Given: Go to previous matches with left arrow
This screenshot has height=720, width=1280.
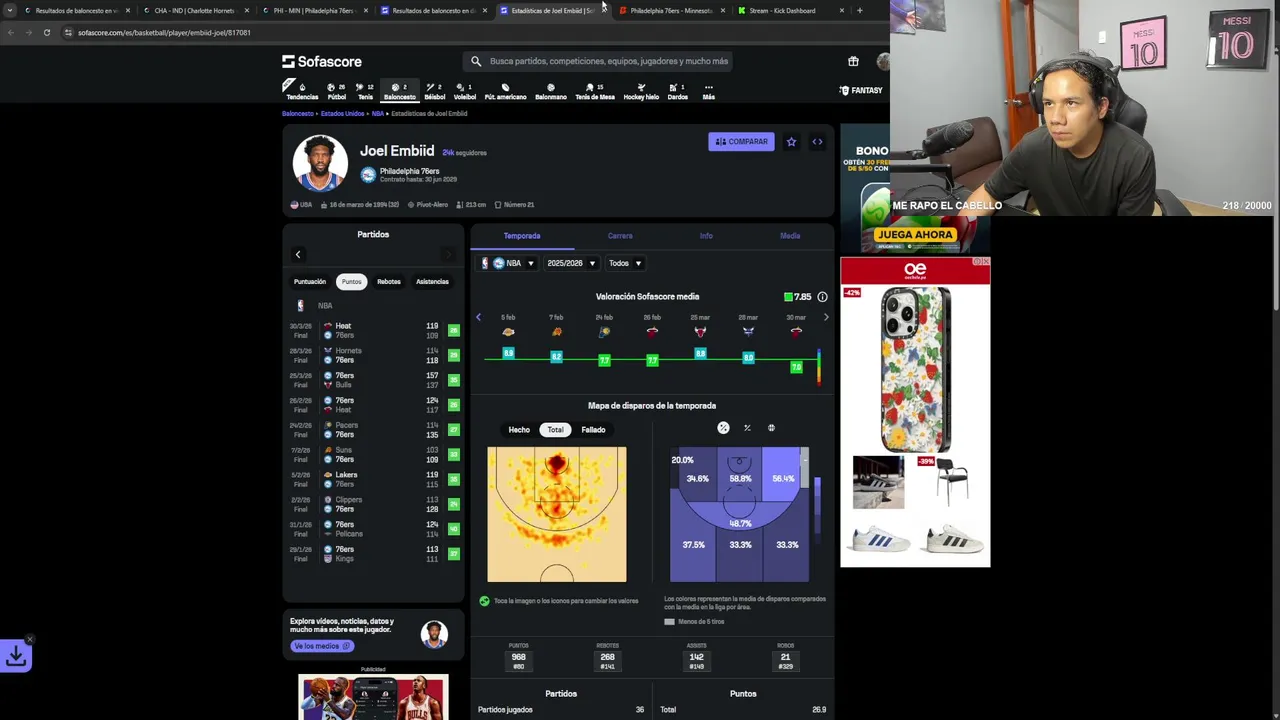Looking at the screenshot, I should [297, 255].
